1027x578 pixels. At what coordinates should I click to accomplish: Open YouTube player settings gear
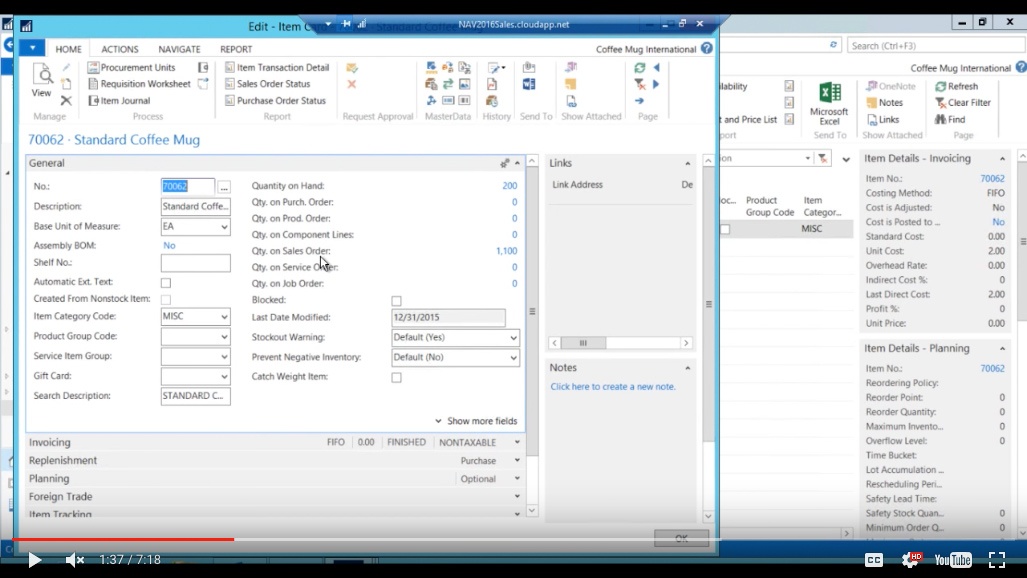pos(911,559)
